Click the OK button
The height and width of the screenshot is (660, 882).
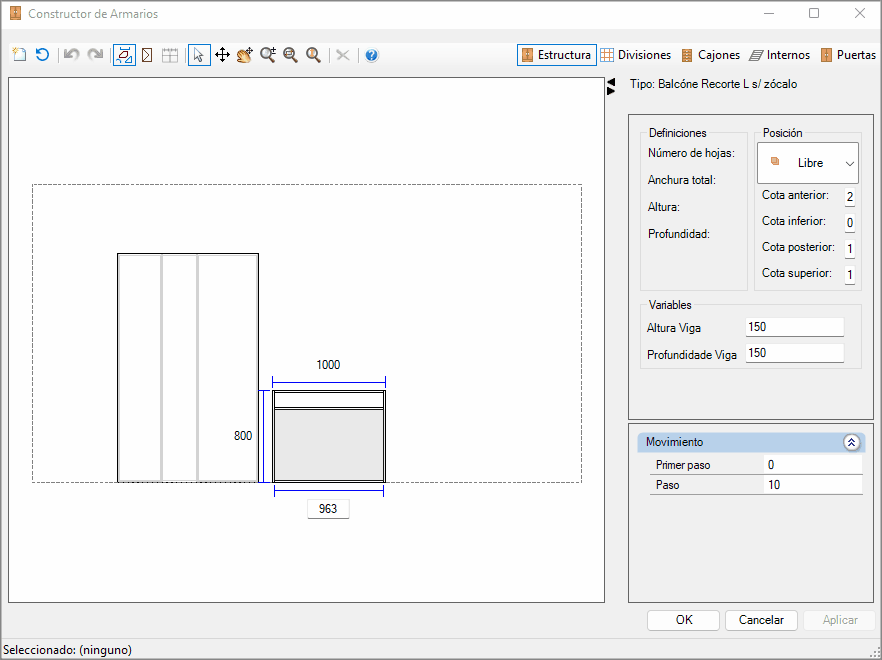tap(683, 620)
